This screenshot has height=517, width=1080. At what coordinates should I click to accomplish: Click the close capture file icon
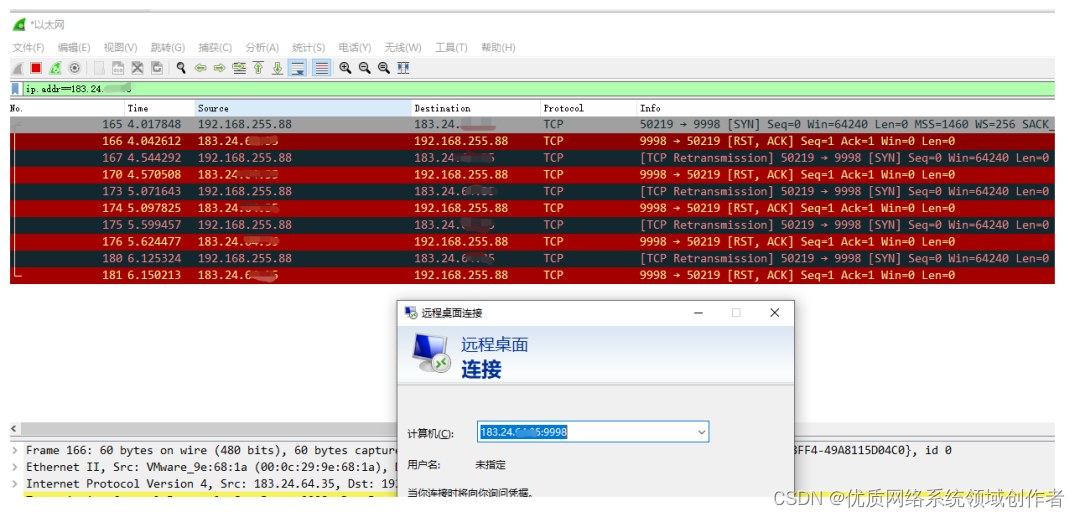point(138,68)
